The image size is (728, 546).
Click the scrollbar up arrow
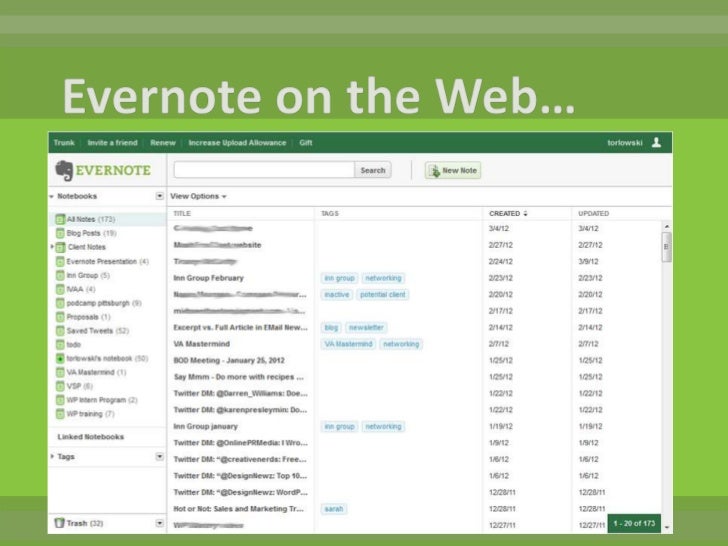[667, 227]
